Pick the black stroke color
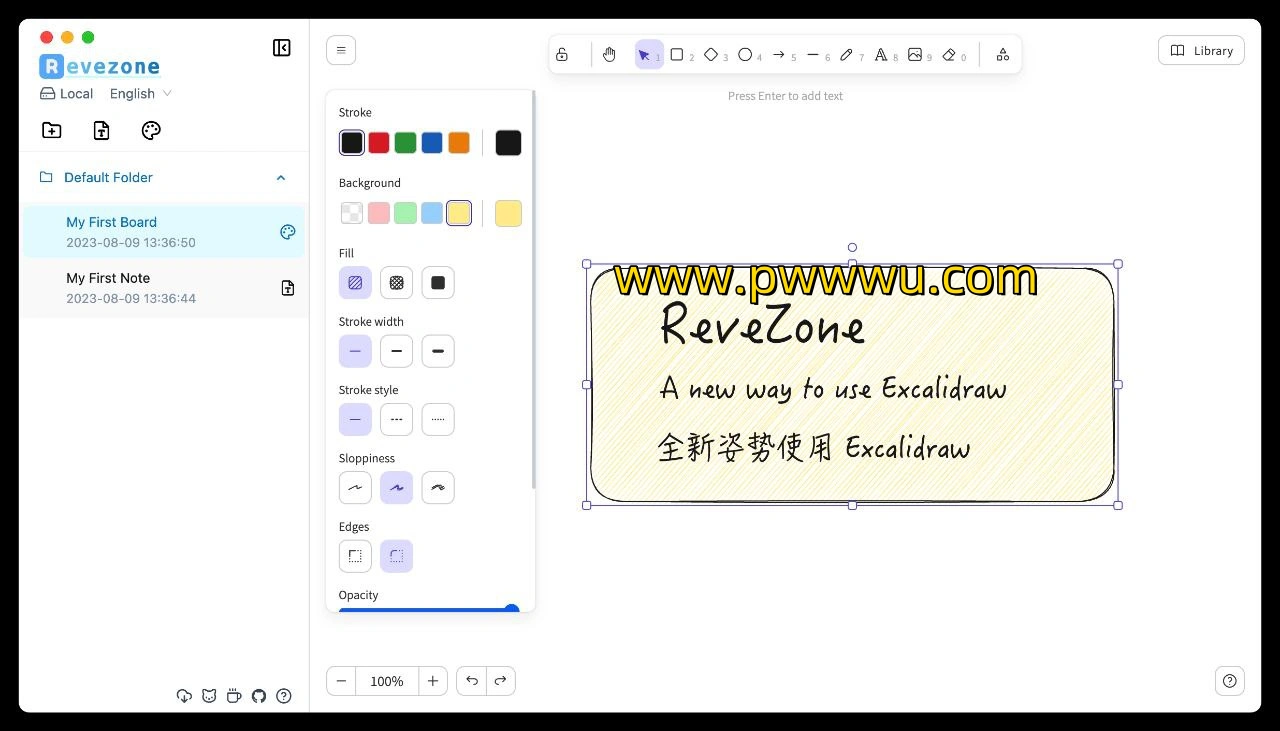This screenshot has width=1280, height=731. point(352,143)
